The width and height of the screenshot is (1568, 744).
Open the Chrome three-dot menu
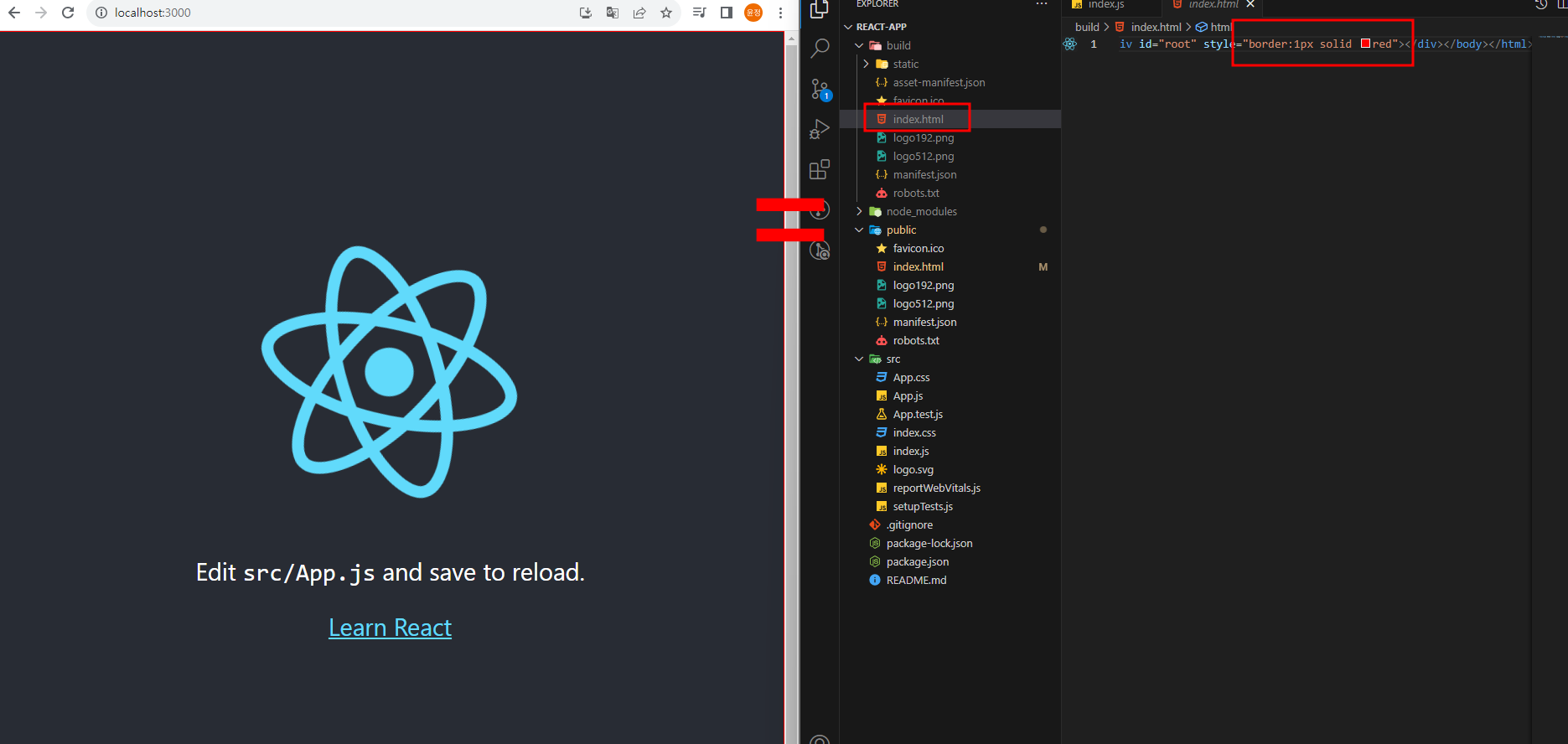click(780, 13)
